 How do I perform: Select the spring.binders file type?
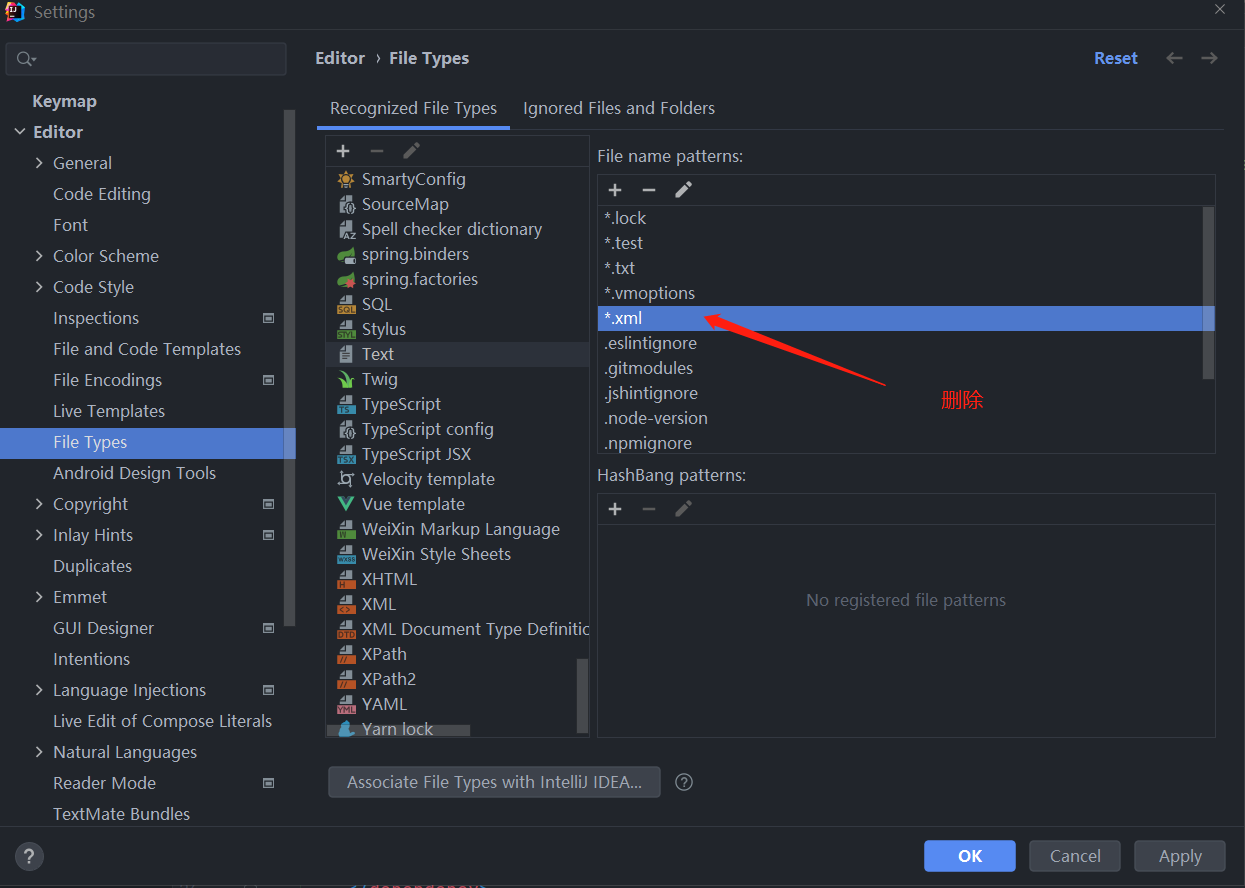pos(458,254)
